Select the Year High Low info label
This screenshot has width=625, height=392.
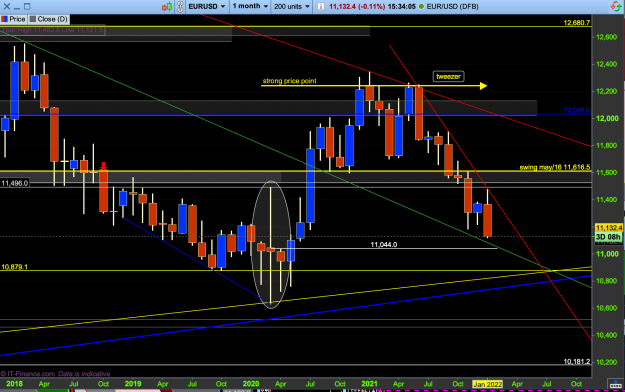pos(52,30)
